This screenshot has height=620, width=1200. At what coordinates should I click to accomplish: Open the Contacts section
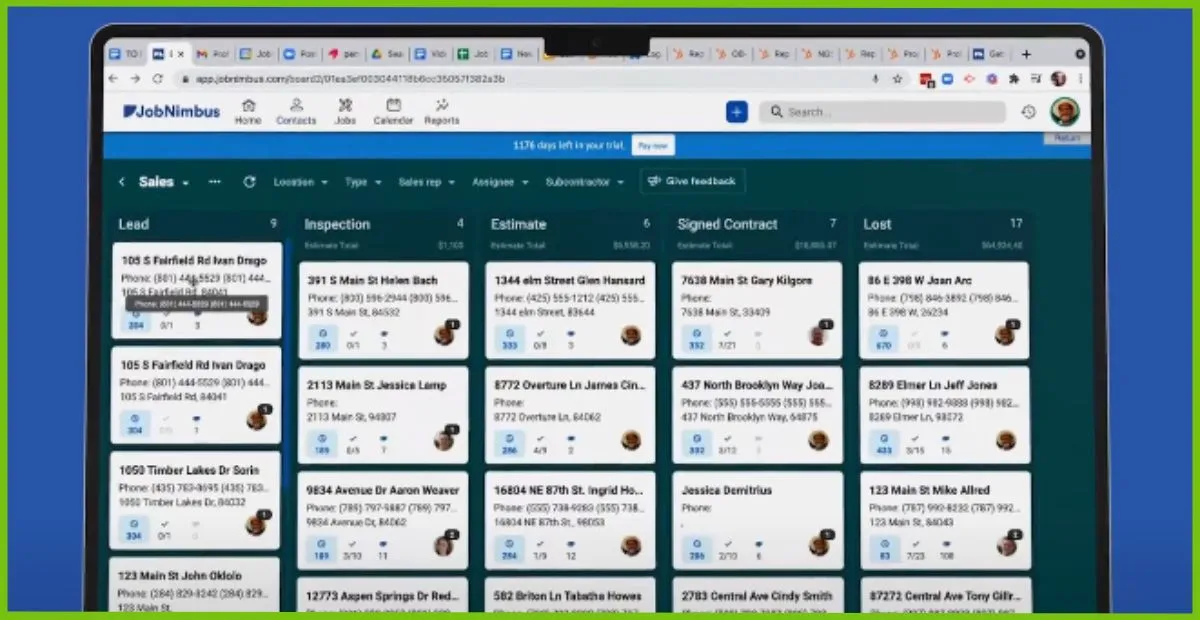(x=296, y=112)
